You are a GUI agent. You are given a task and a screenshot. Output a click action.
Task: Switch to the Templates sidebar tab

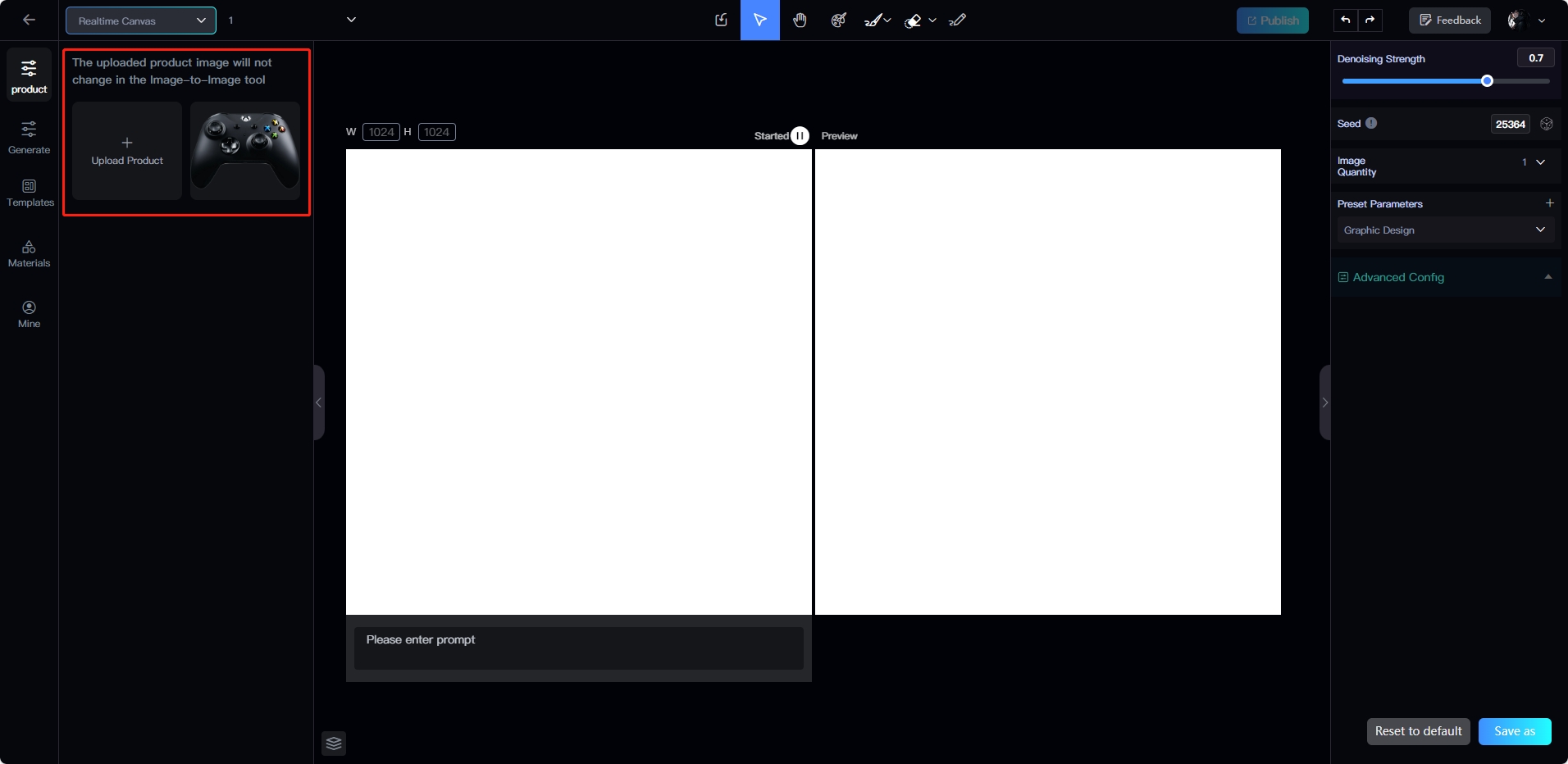(x=30, y=193)
